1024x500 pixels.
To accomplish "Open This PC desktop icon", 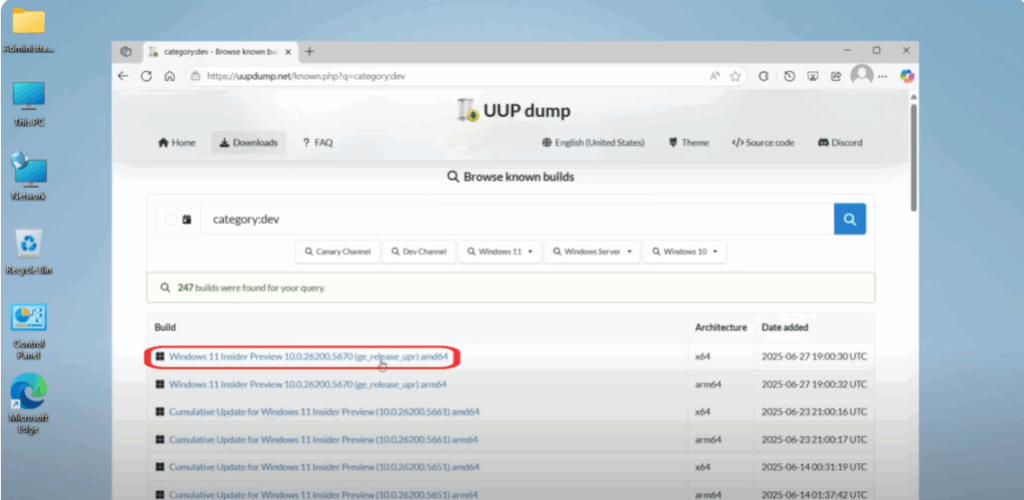I will click(x=29, y=103).
